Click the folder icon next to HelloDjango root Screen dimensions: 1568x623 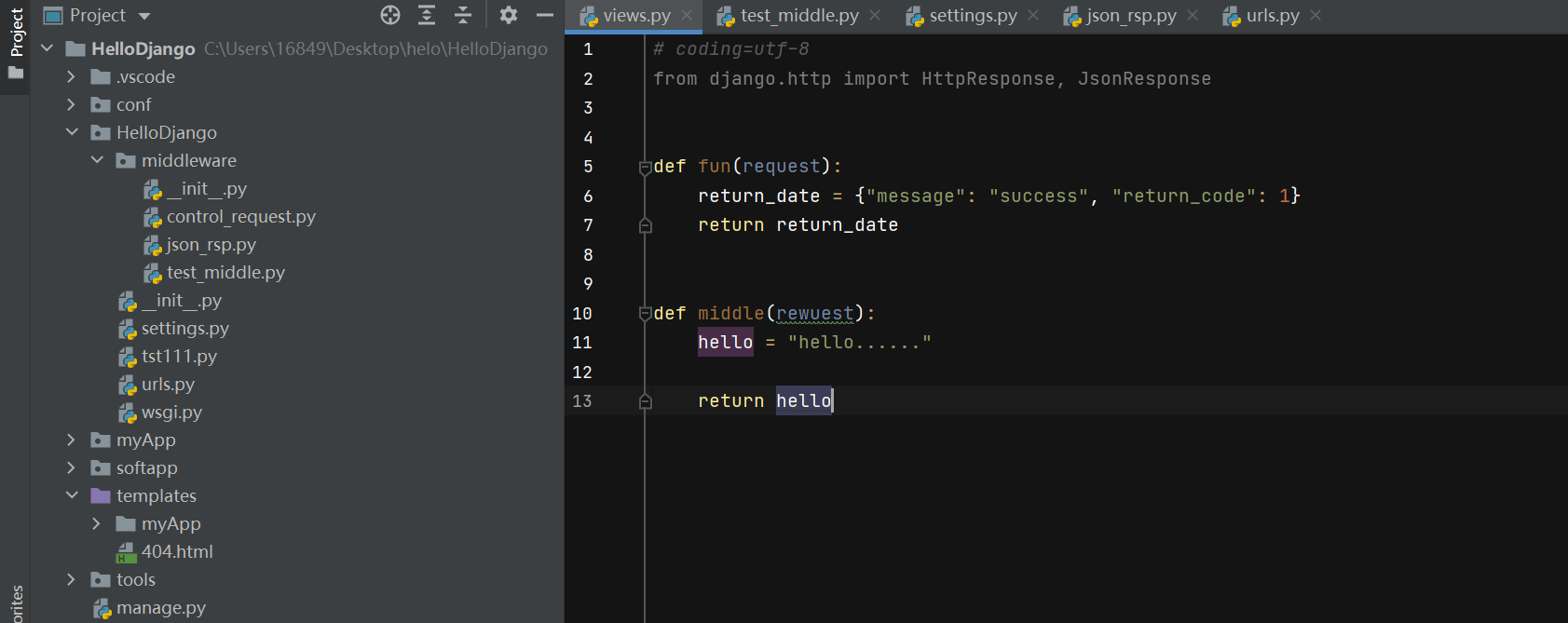(x=75, y=49)
